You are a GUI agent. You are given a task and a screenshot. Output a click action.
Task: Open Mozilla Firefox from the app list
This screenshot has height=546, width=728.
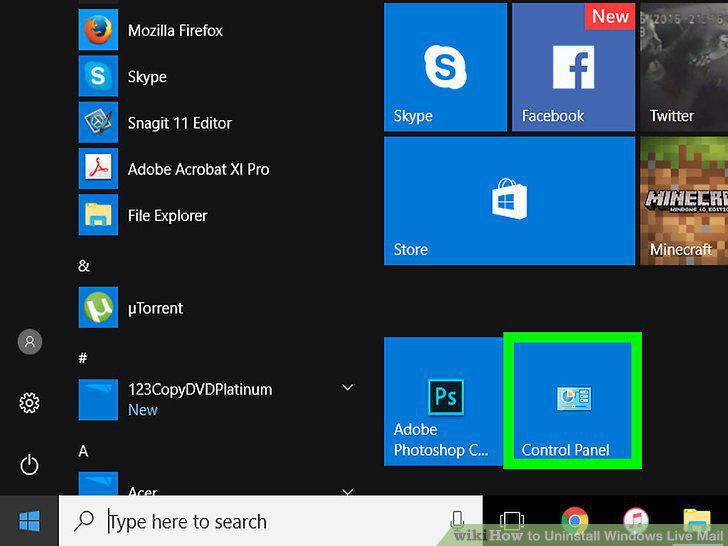pos(214,30)
